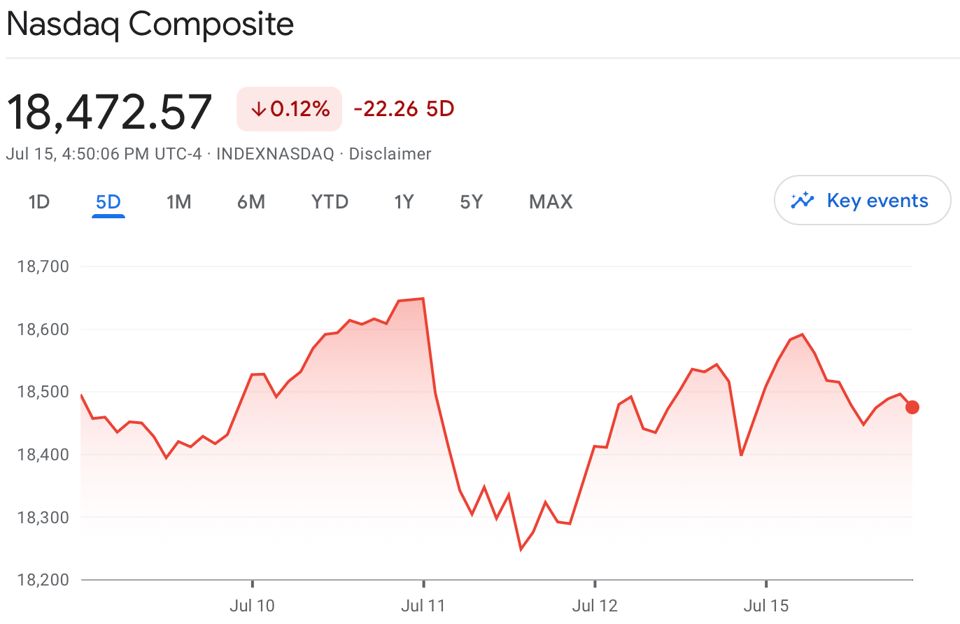The width and height of the screenshot is (960, 624).
Task: Open the 5Y chart range
Action: [471, 201]
